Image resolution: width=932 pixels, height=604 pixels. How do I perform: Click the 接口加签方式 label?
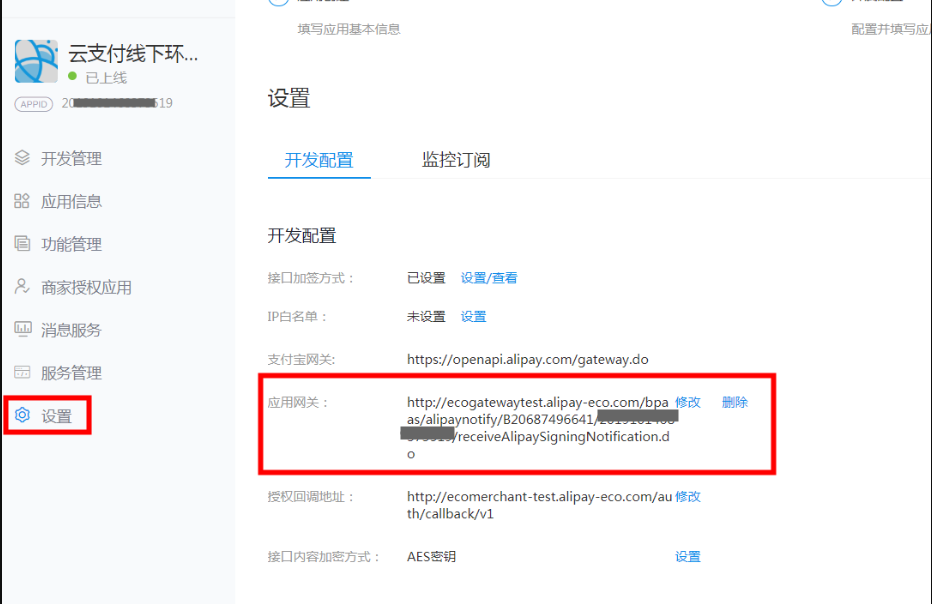tap(311, 278)
